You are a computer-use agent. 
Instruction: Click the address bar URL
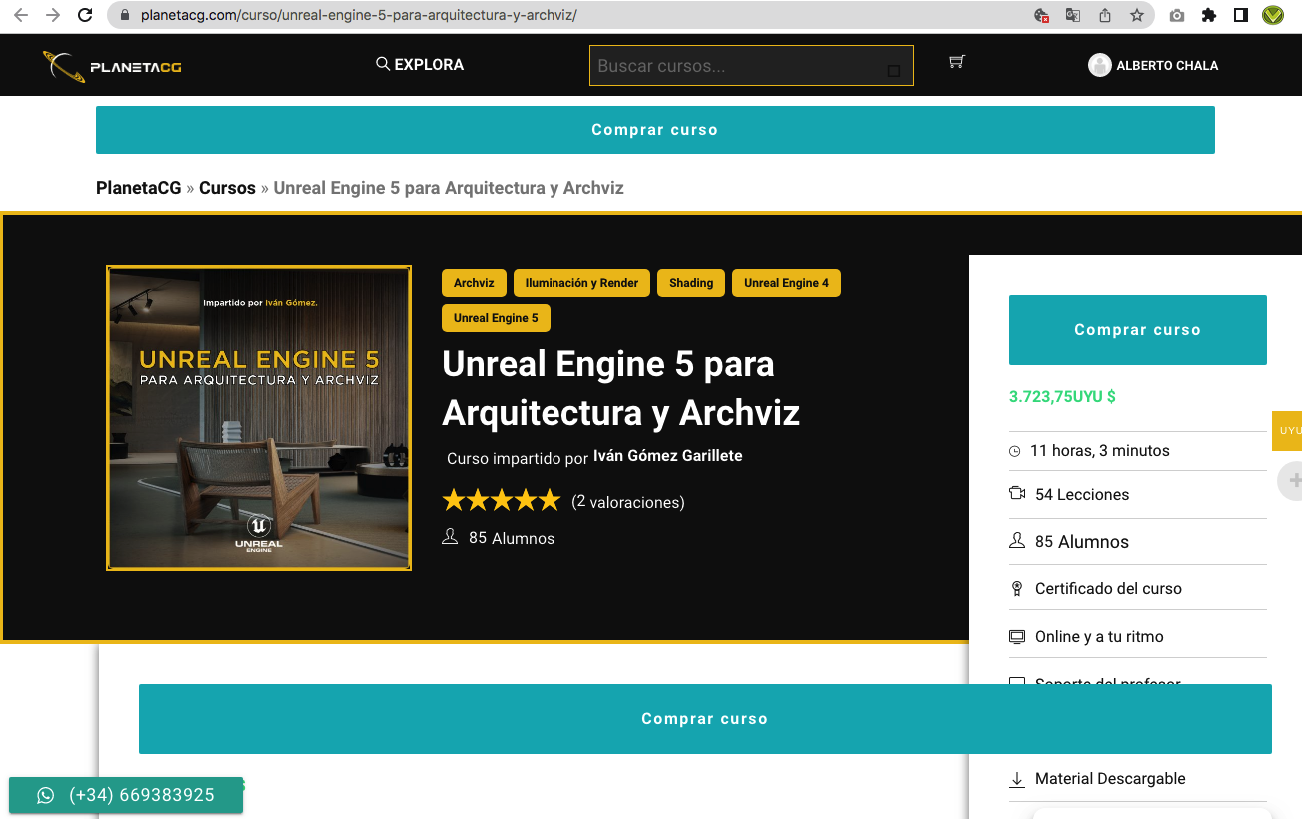(359, 16)
